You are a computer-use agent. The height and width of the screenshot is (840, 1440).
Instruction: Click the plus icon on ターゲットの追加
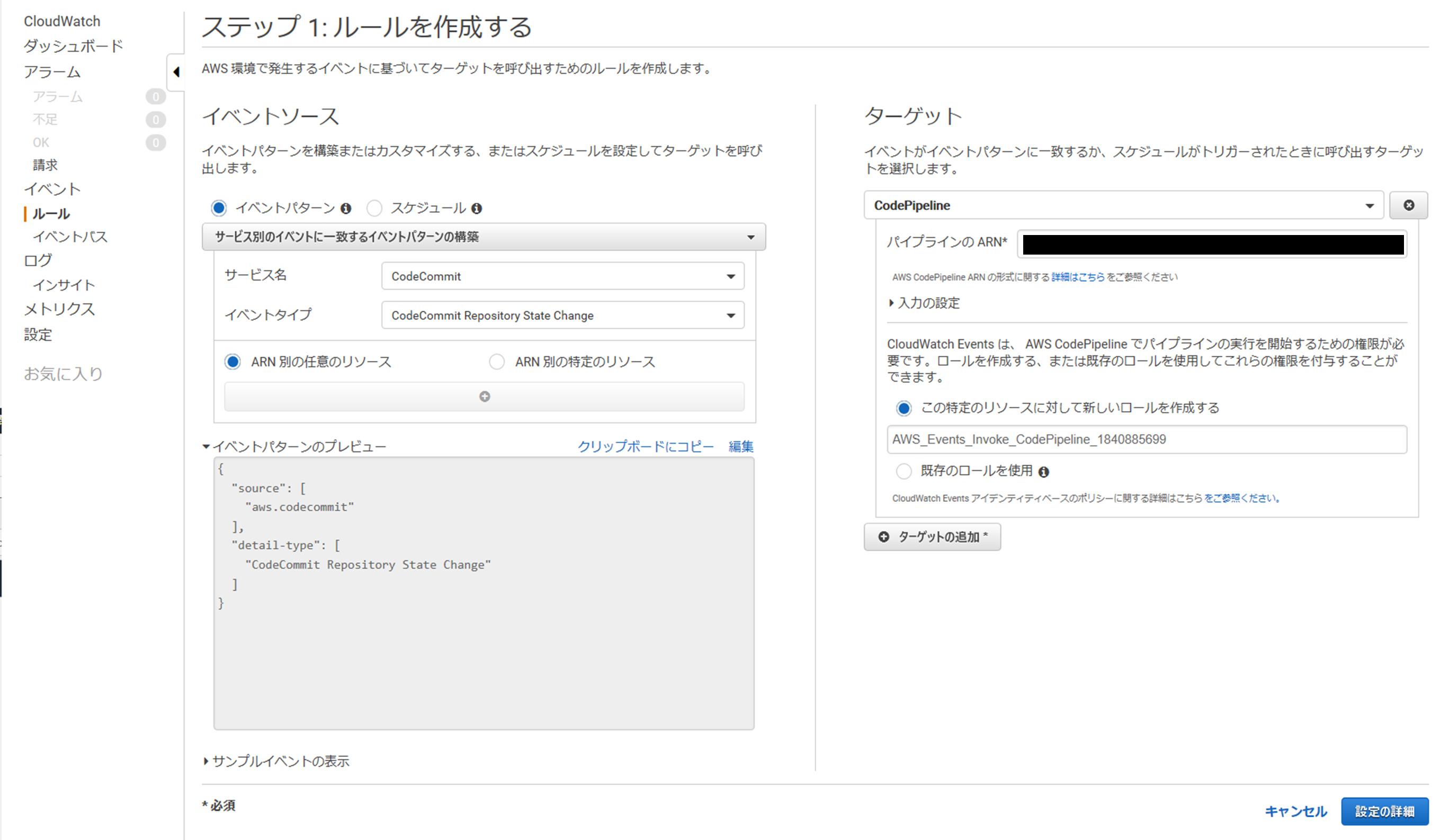[884, 537]
